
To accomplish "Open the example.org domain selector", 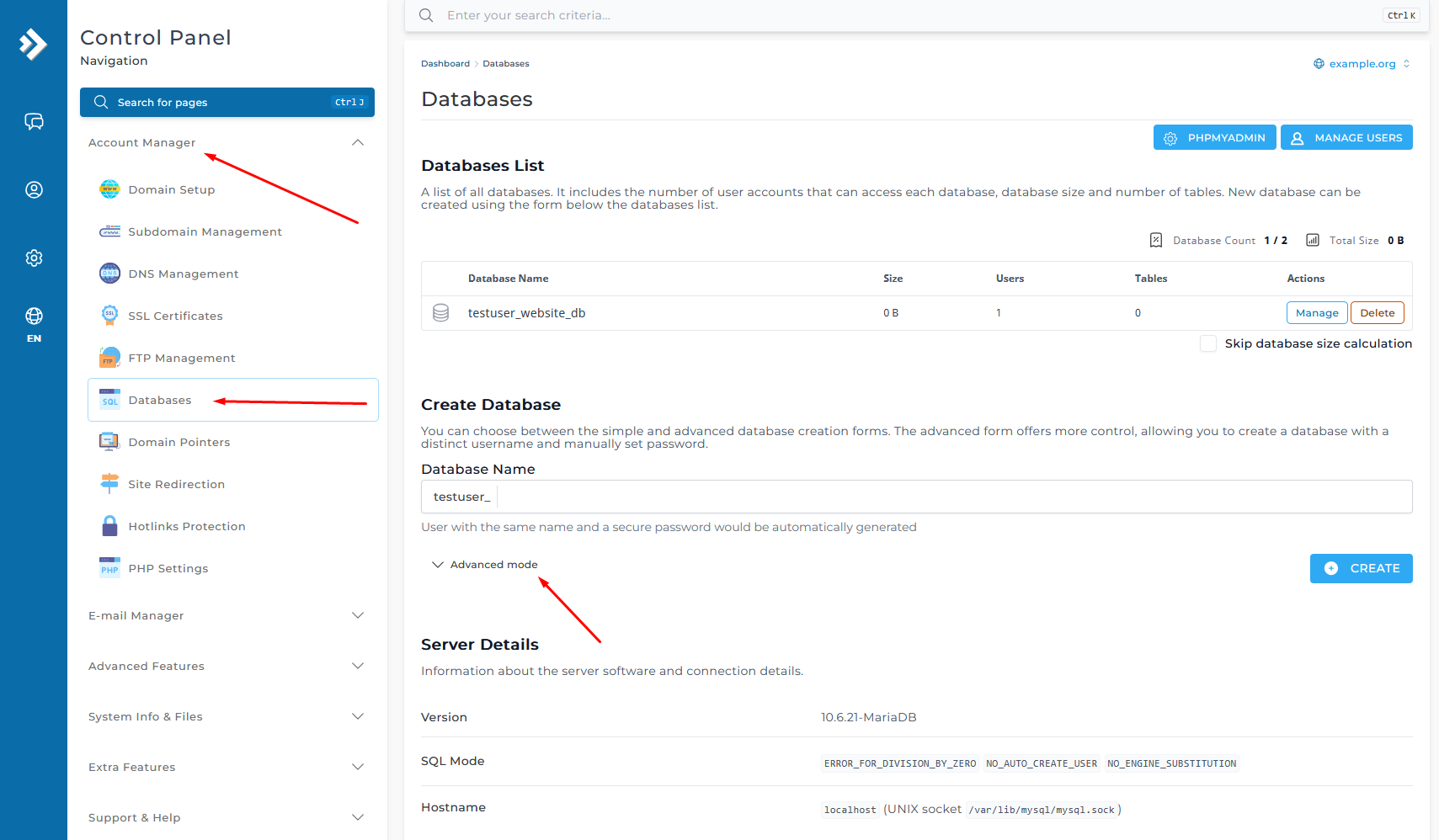I will point(1362,64).
